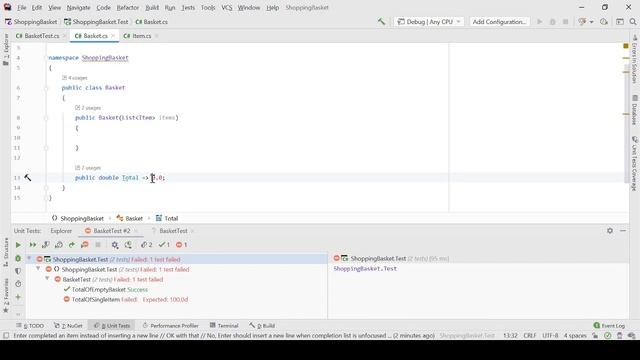Image resolution: width=640 pixels, height=360 pixels.
Task: Click the Rider logo in title bar
Action: tap(7, 7)
